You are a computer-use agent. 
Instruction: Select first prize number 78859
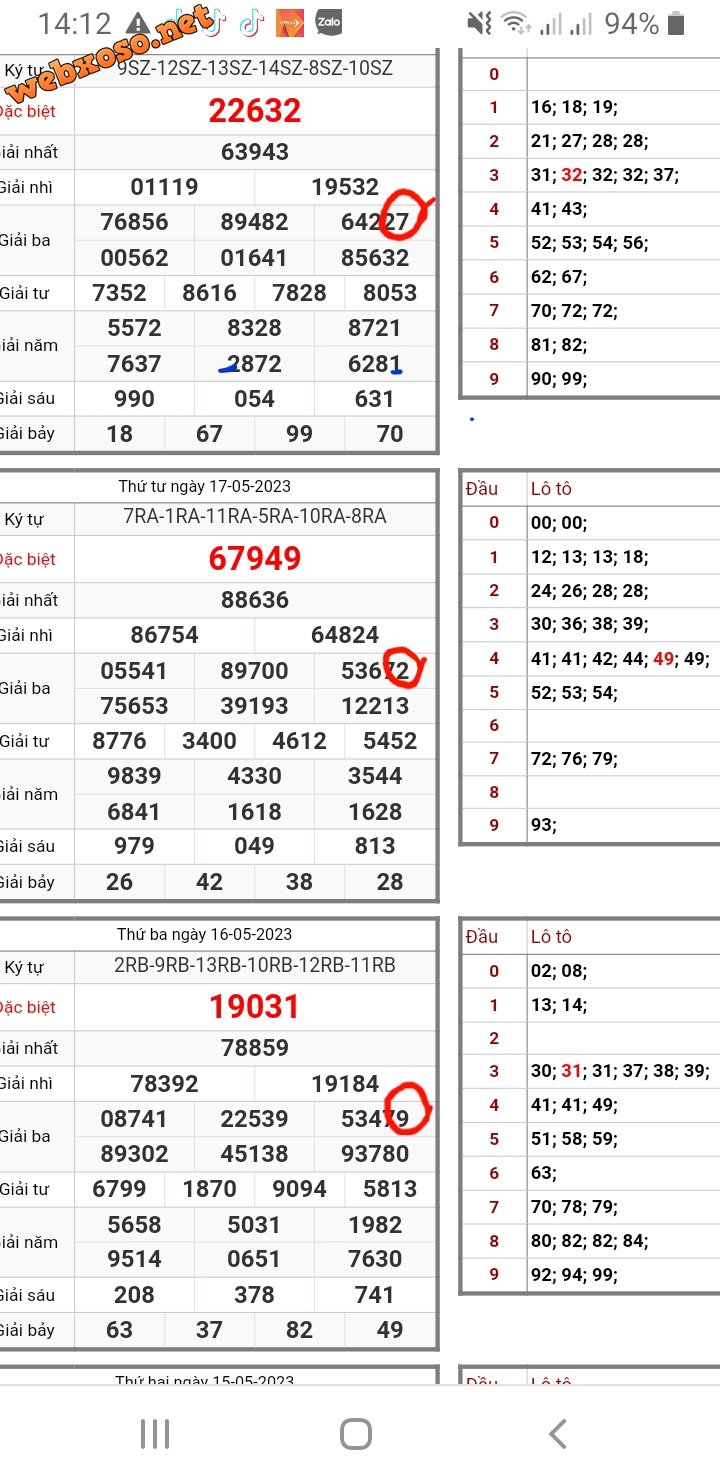(255, 1048)
